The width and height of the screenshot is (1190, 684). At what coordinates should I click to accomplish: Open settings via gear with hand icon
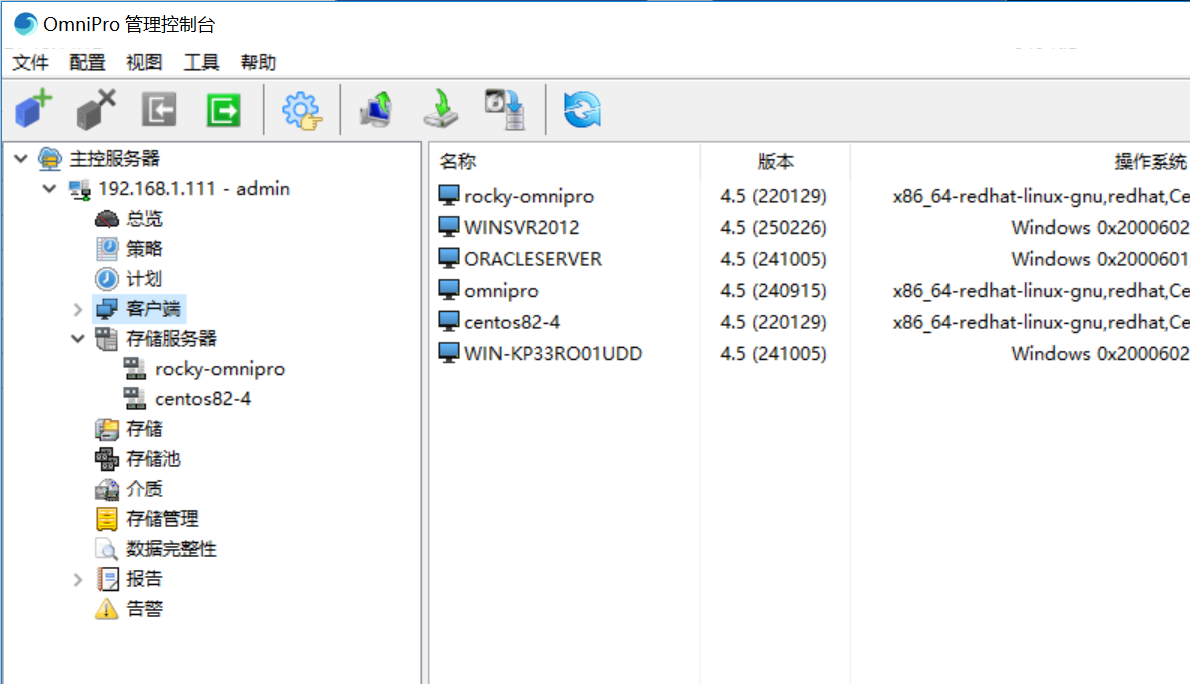pyautogui.click(x=302, y=109)
